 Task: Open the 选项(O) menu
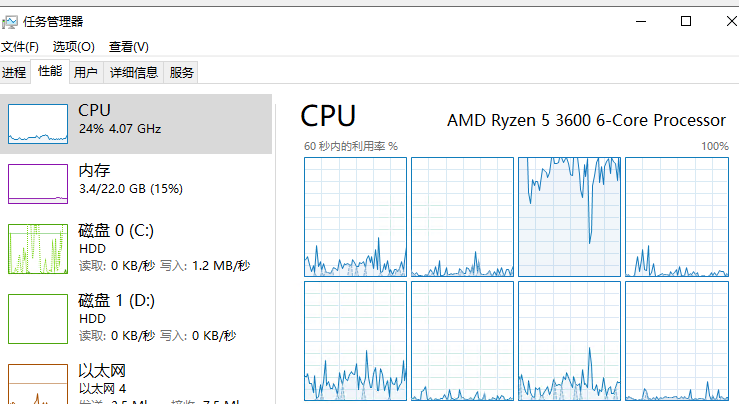click(74, 47)
